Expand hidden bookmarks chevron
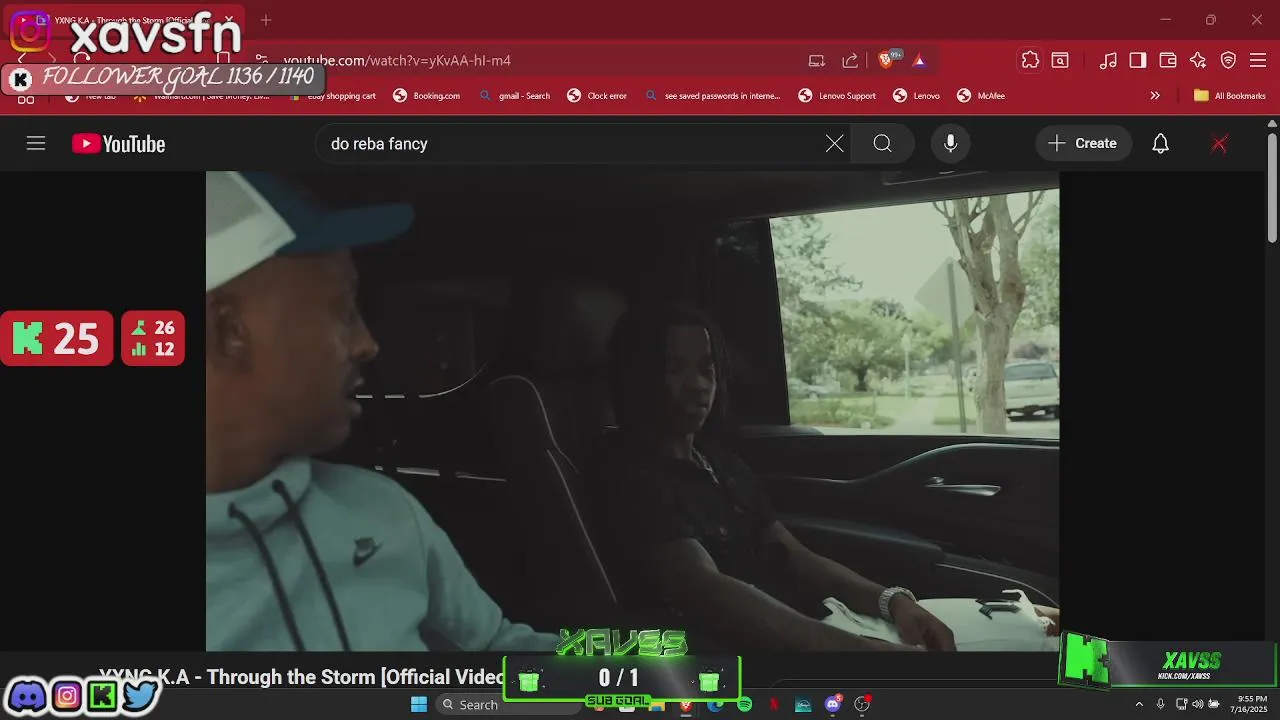The image size is (1280, 720). [1155, 96]
